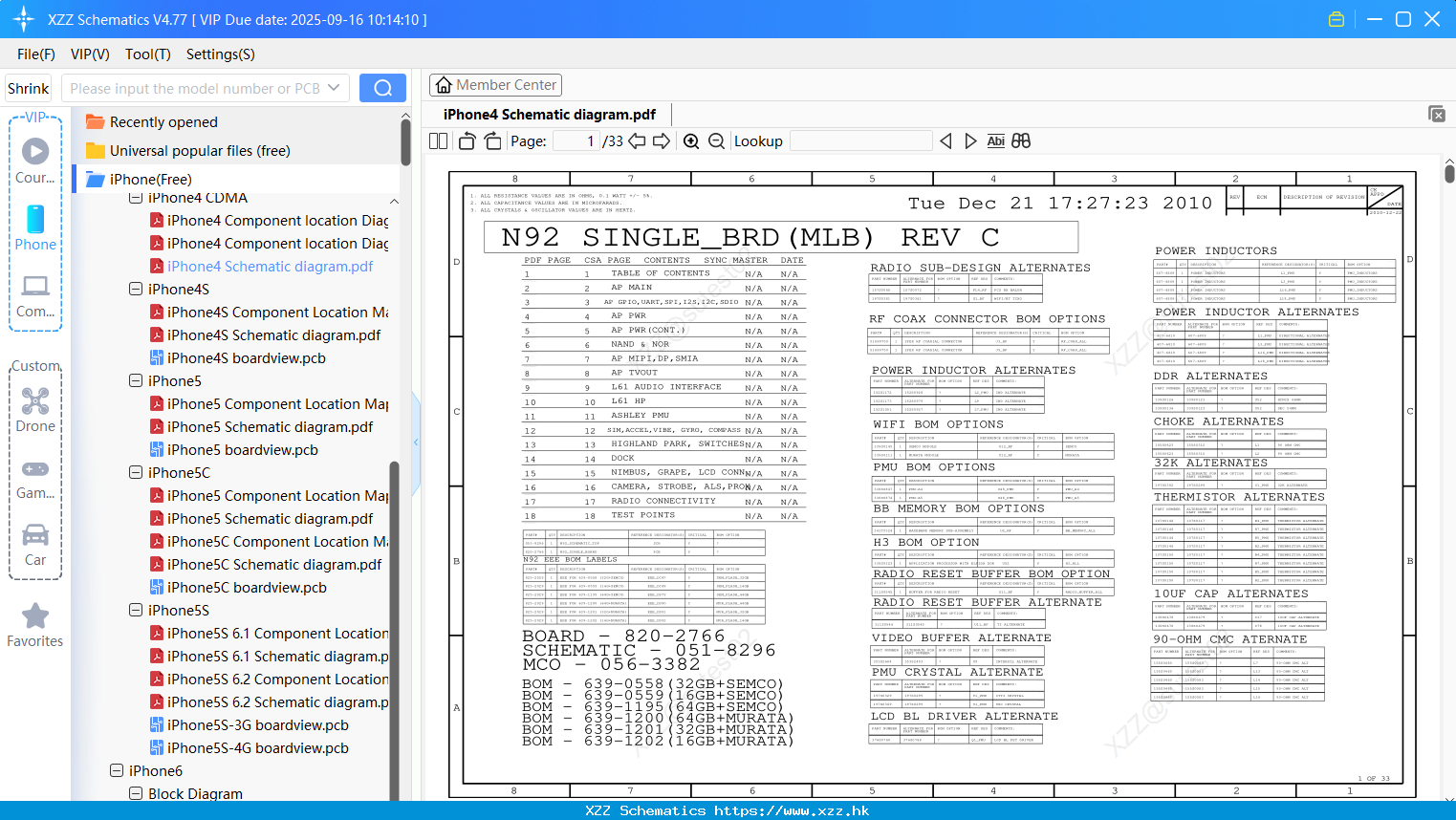1456x820 pixels.
Task: Open iPhone4 Schematic diagram.pdf in tree
Action: click(261, 267)
